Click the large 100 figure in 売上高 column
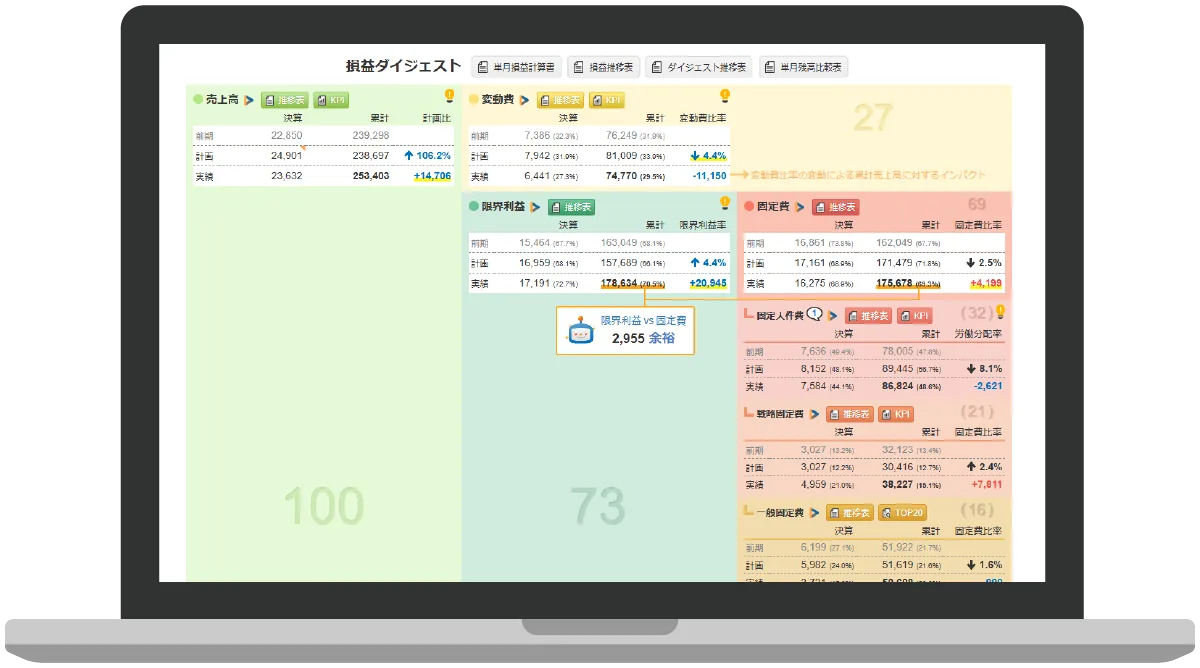1200x668 pixels. pos(323,506)
